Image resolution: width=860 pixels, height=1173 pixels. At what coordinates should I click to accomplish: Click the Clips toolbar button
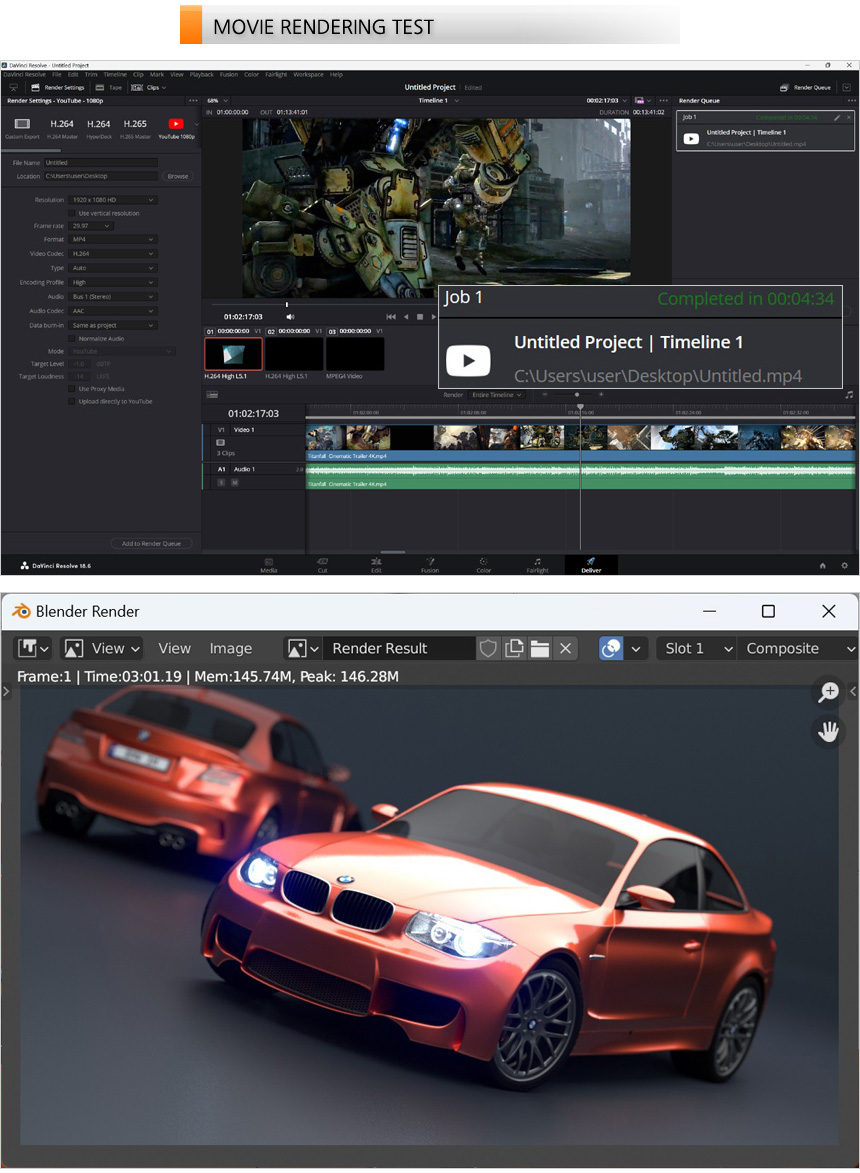click(148, 88)
